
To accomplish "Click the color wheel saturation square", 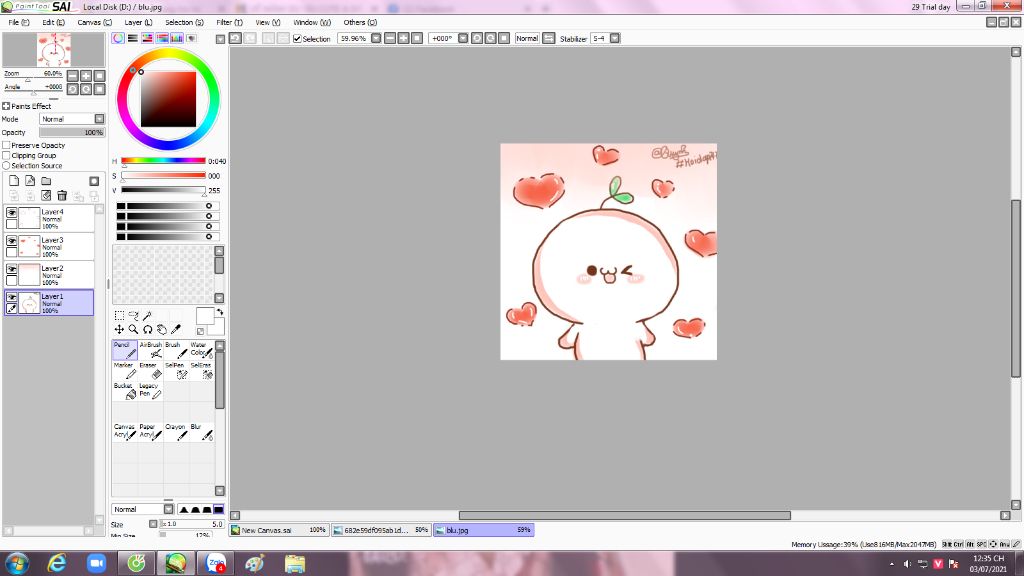I will [x=168, y=99].
